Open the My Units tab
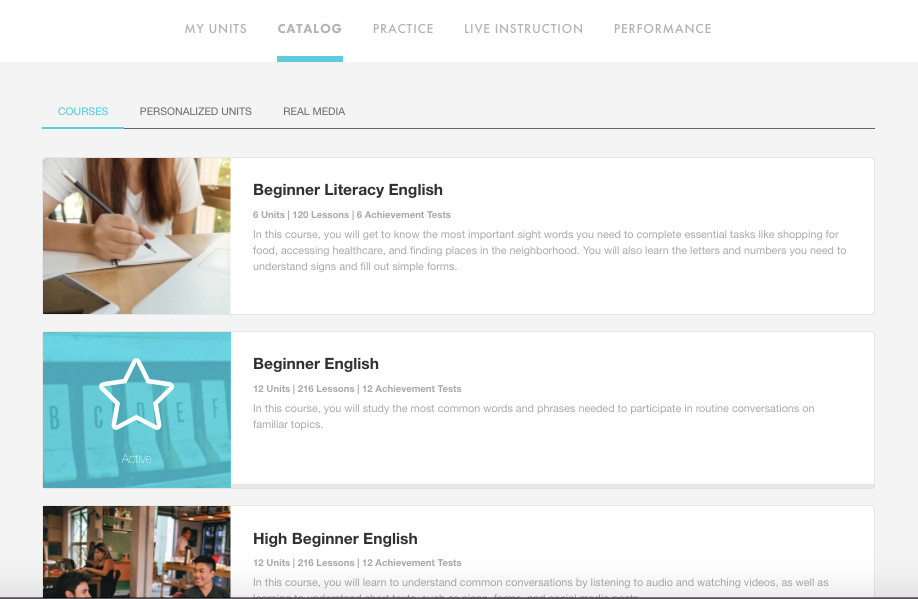The height and width of the screenshot is (599, 918). 215,29
